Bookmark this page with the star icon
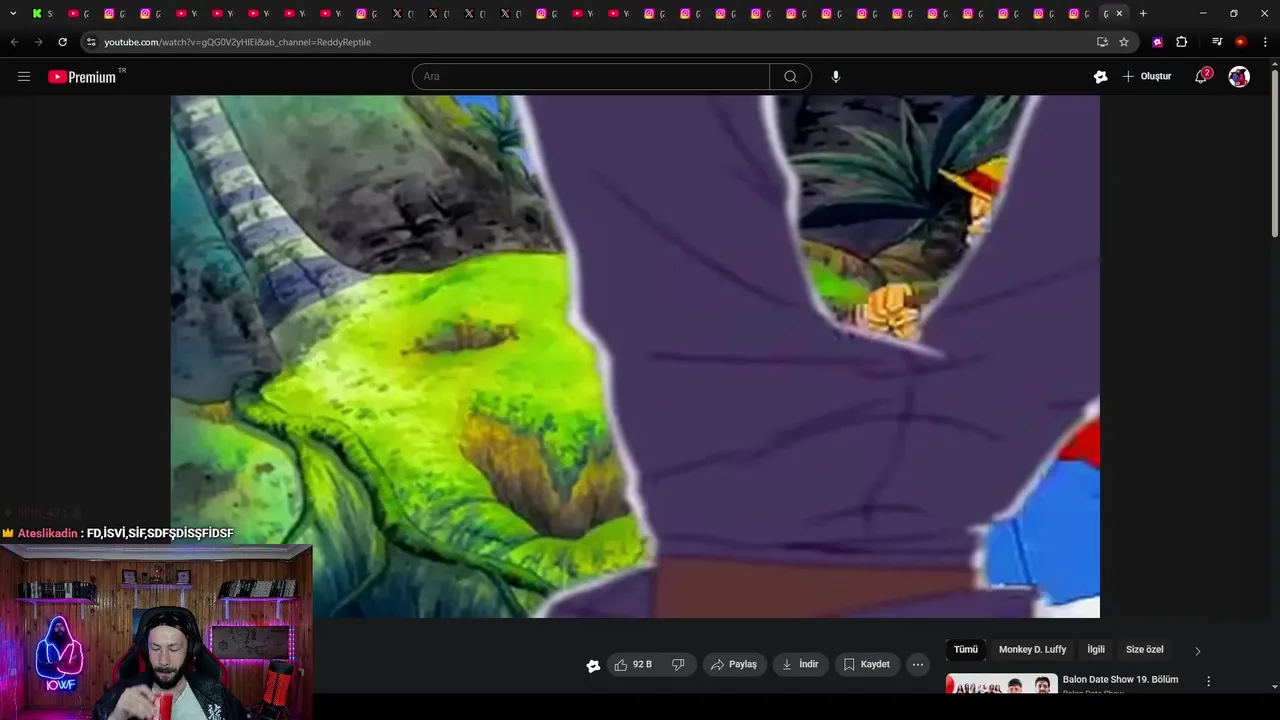The image size is (1280, 720). (x=1124, y=42)
